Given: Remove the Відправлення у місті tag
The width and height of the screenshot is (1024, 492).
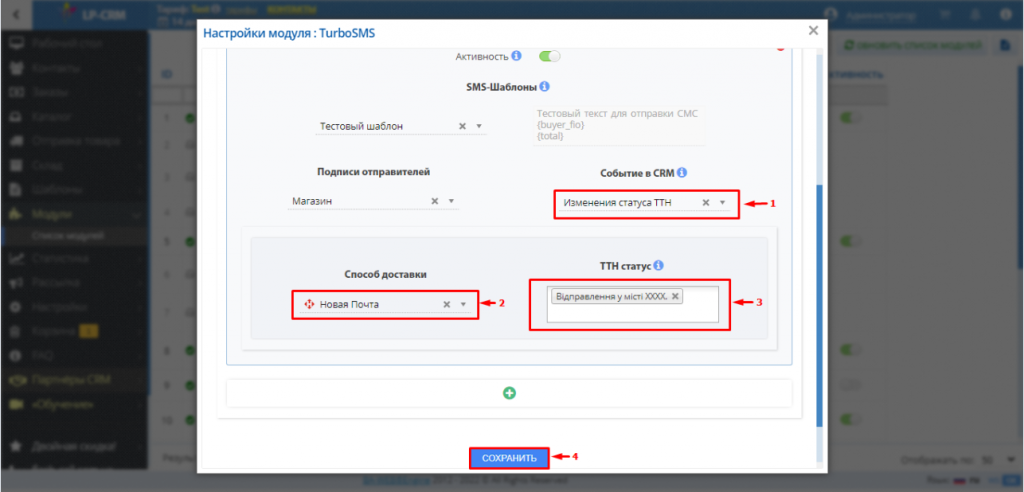Looking at the screenshot, I should coord(675,296).
